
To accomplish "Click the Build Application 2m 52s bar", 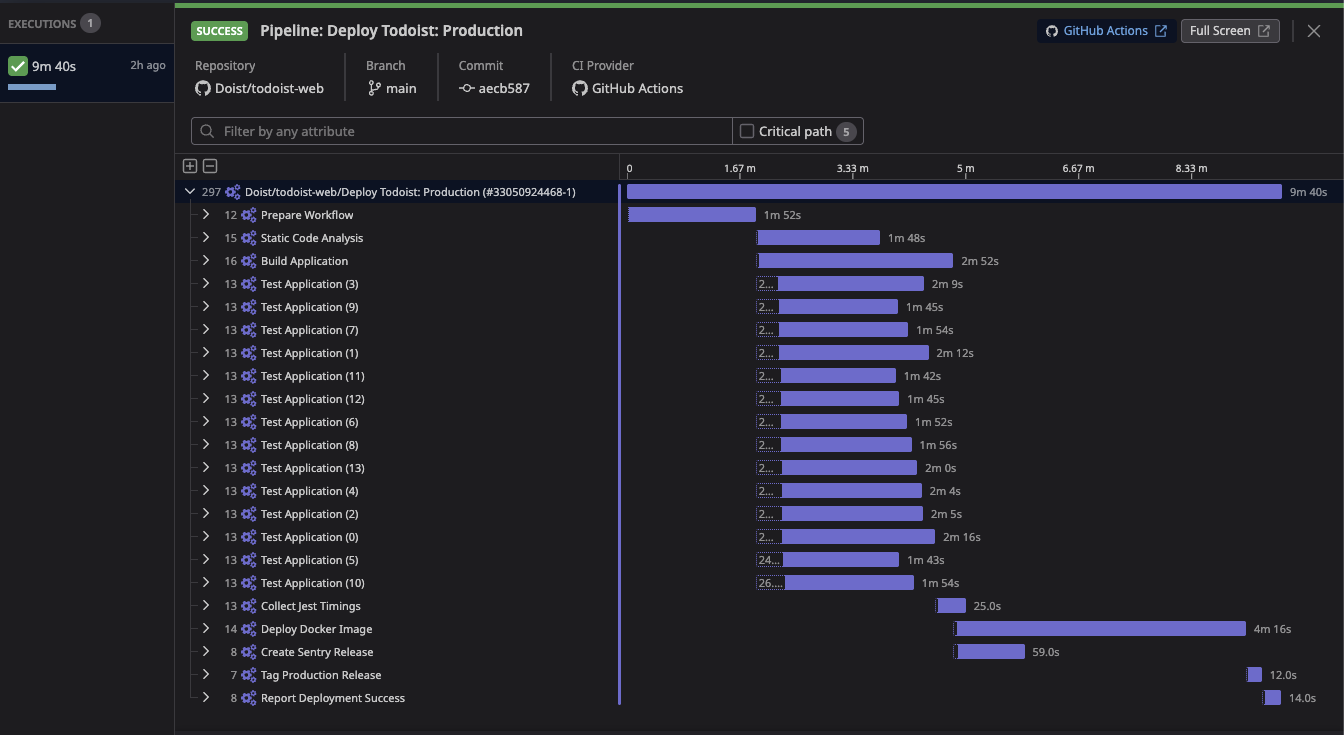I will click(855, 261).
